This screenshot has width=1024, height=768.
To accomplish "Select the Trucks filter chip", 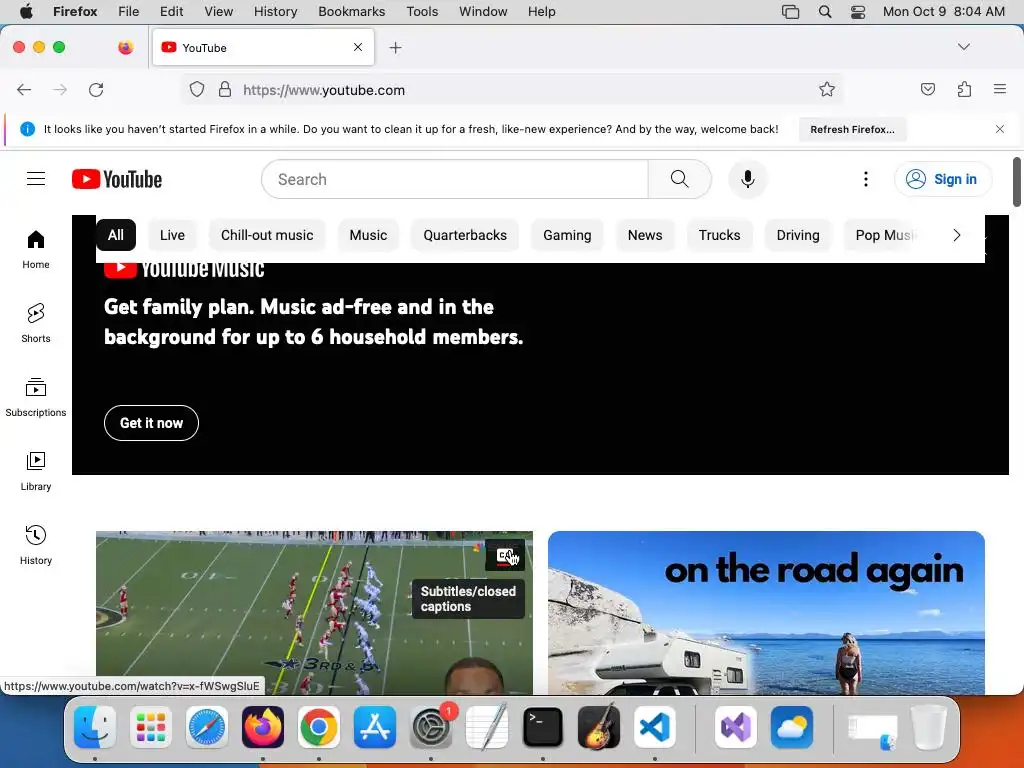I will click(720, 235).
